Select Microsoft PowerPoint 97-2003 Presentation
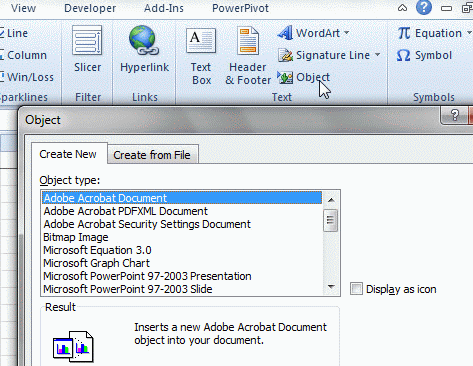473x366 pixels. click(x=182, y=276)
